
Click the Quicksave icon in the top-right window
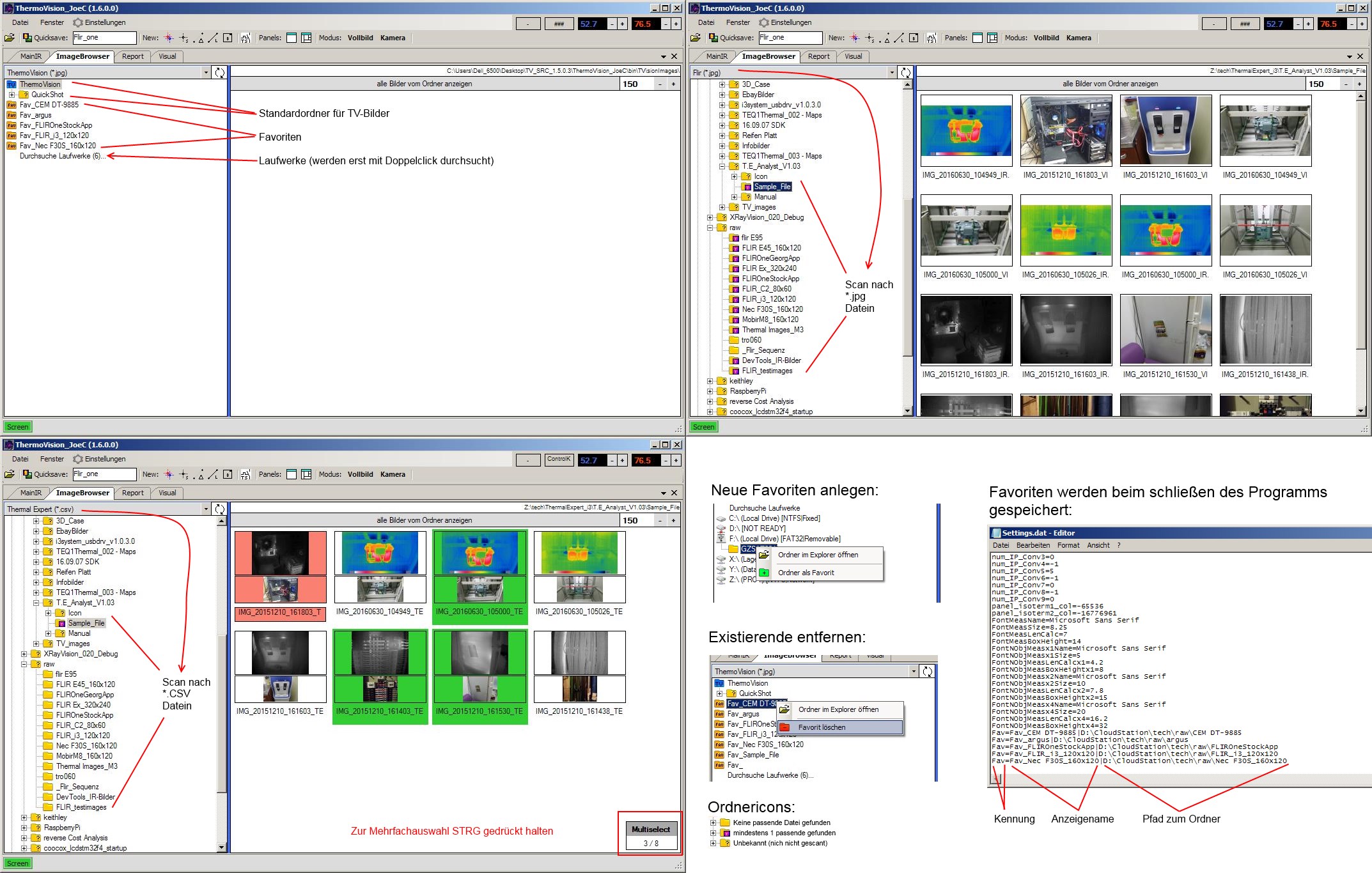click(713, 38)
